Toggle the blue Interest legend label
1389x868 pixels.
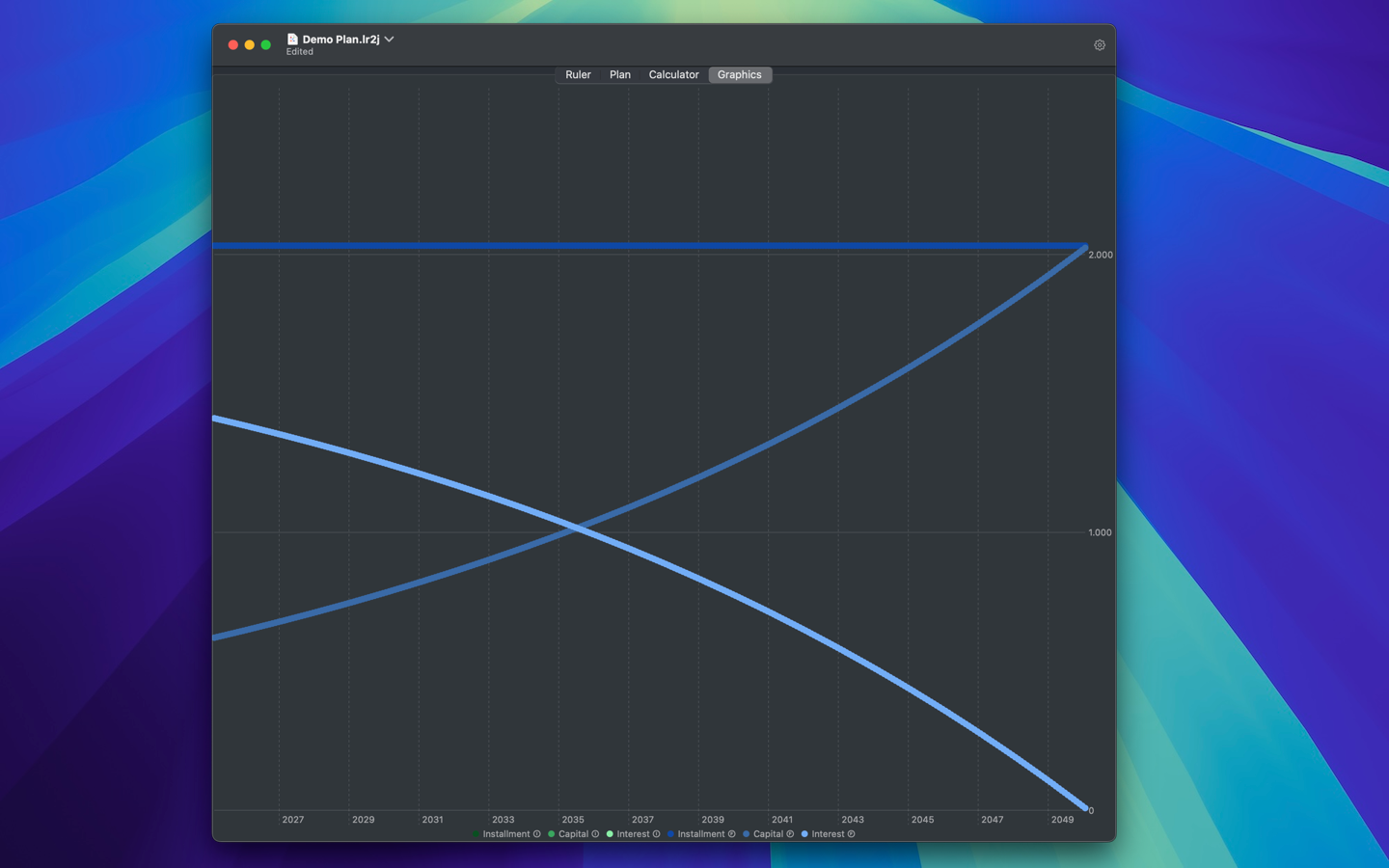[828, 834]
